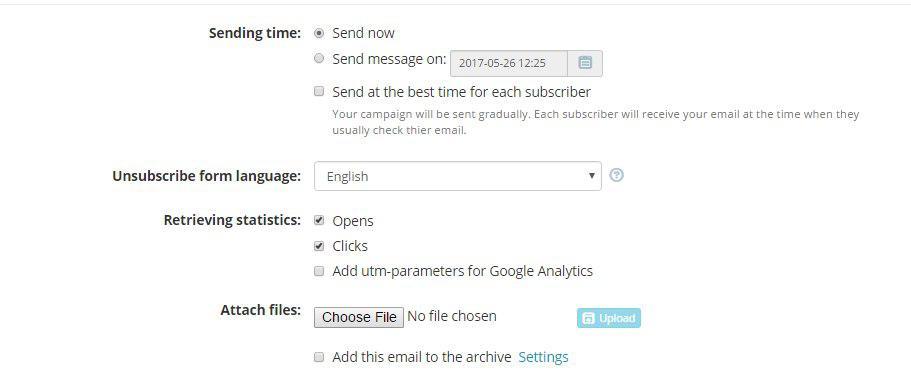Open the Unsubscribe form language dropdown
The image size is (911, 382).
point(458,176)
